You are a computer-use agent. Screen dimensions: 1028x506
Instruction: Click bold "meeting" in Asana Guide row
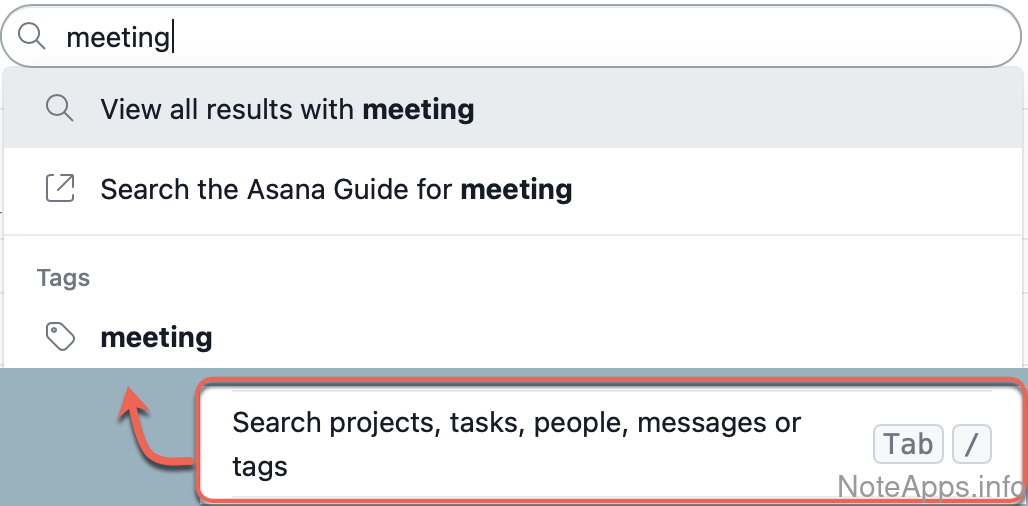[x=516, y=189]
